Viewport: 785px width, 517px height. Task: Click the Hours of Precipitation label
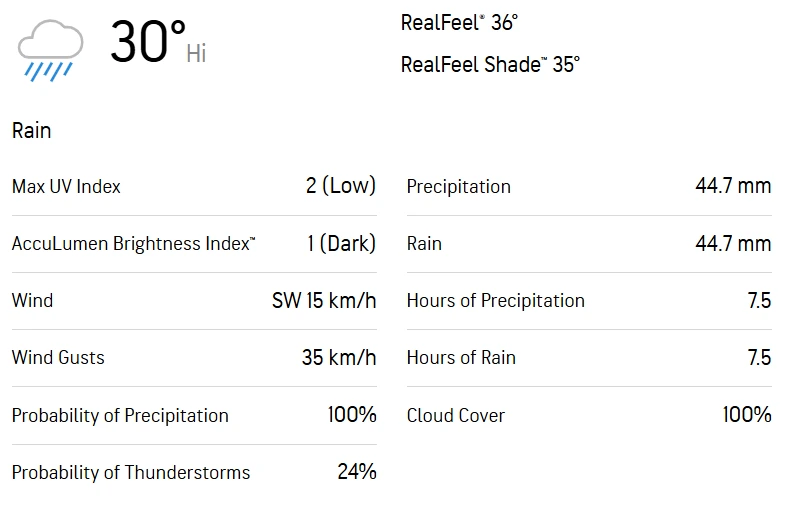tap(495, 301)
